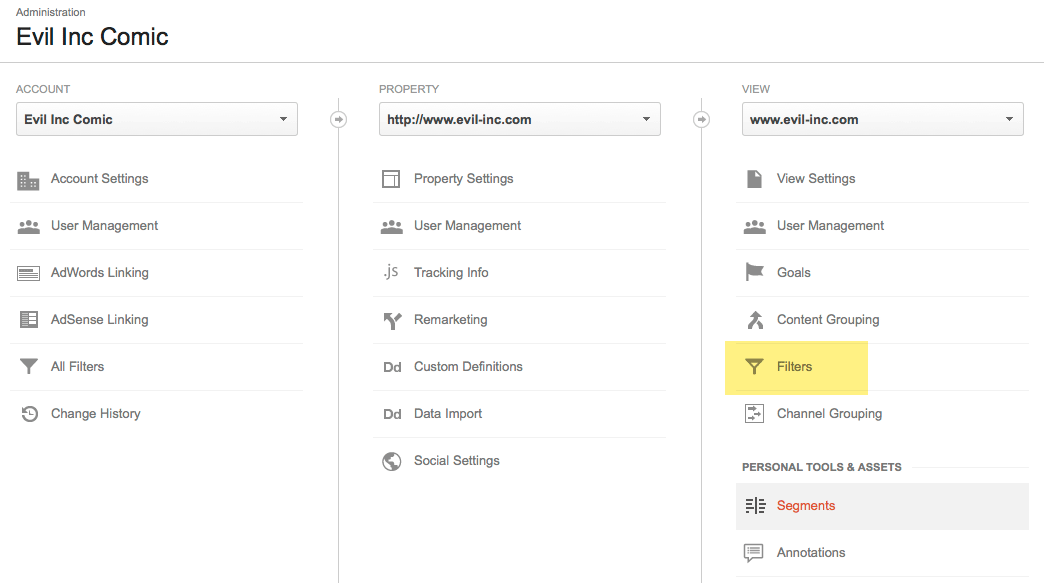Go to All Filters in Account column
This screenshot has width=1044, height=583.
[x=77, y=367]
